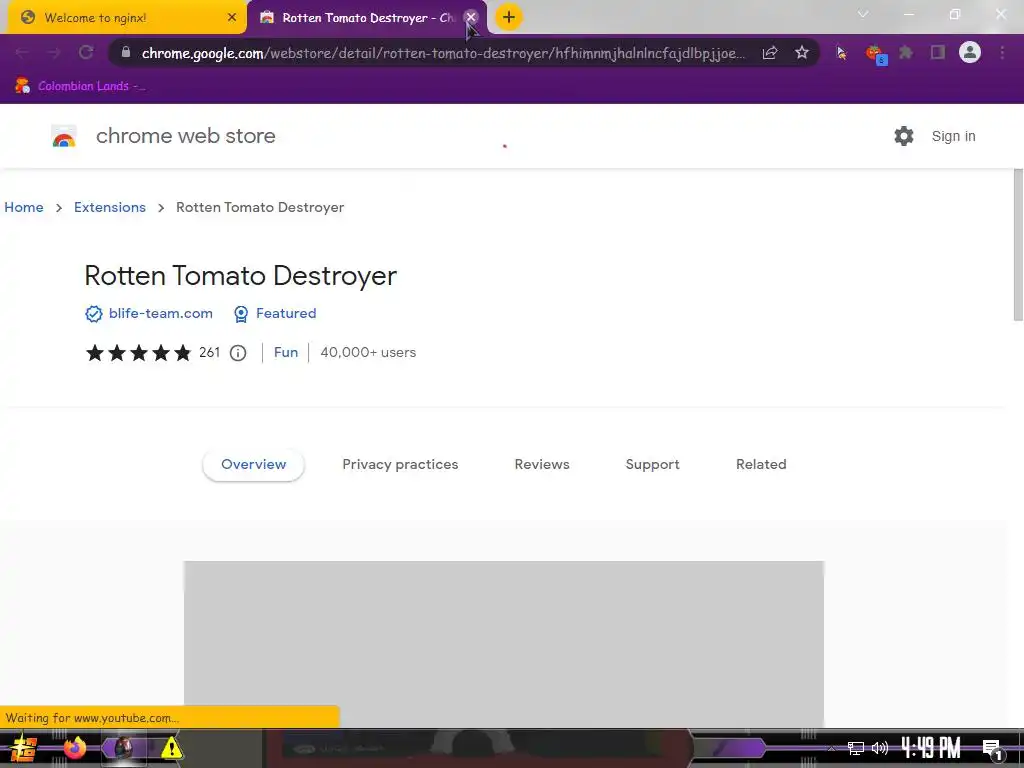The width and height of the screenshot is (1024, 768).
Task: Show the Related tab
Action: (761, 464)
